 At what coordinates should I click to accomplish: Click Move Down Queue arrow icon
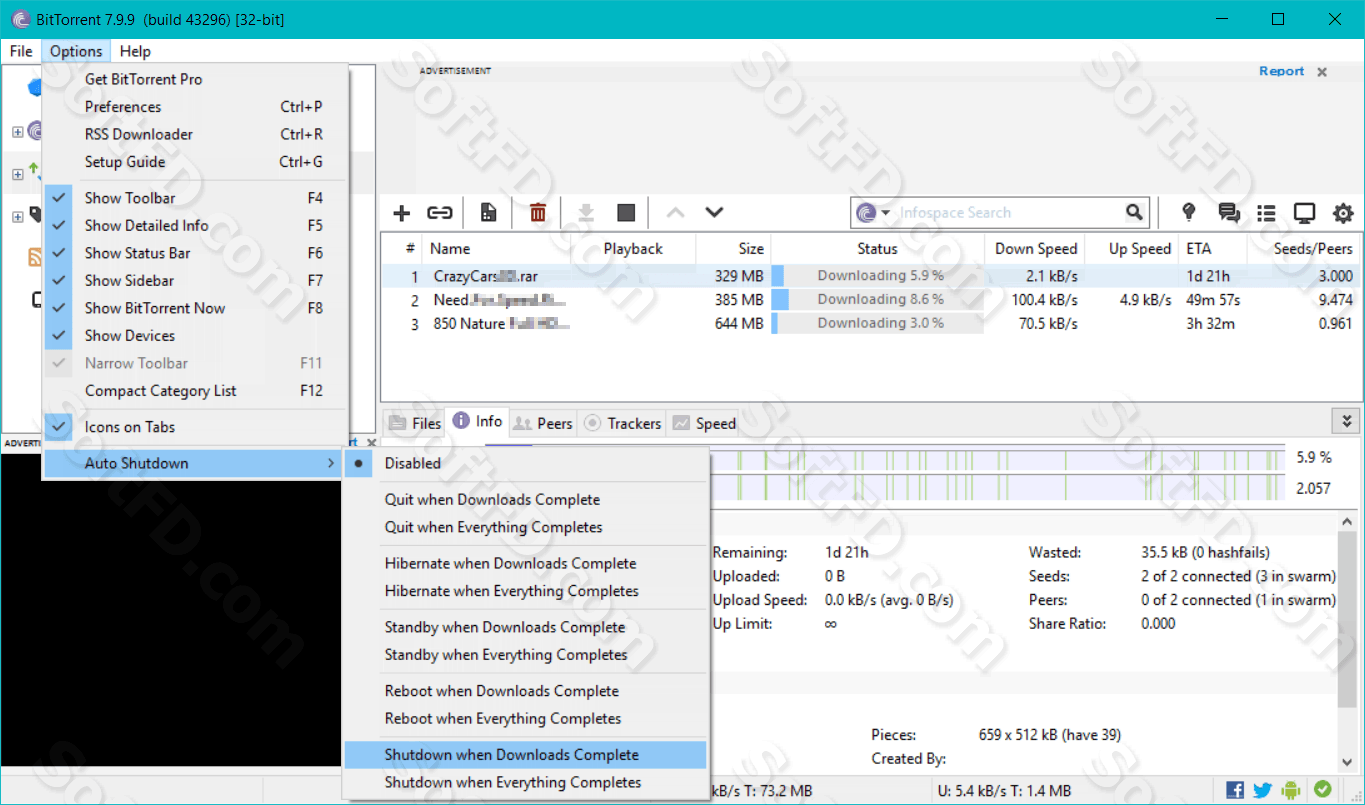click(x=714, y=213)
